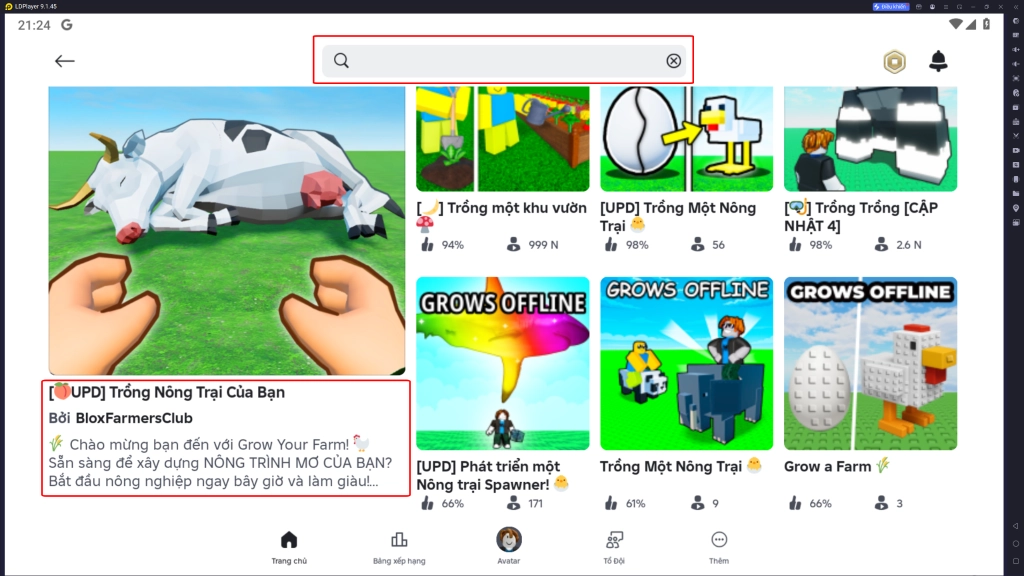
Task: Clear the search field with X icon
Action: (x=673, y=61)
